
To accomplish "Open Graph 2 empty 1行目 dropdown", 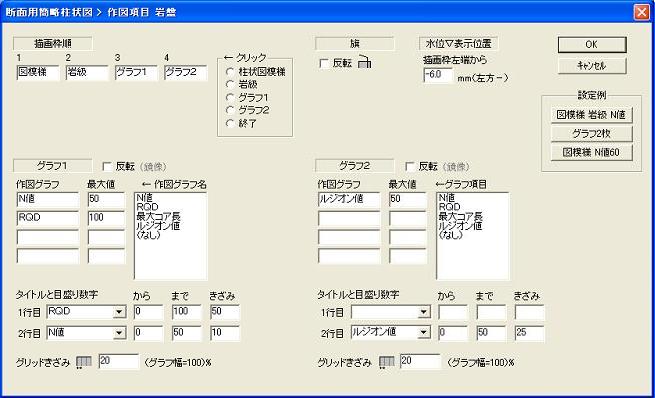I will [x=424, y=312].
